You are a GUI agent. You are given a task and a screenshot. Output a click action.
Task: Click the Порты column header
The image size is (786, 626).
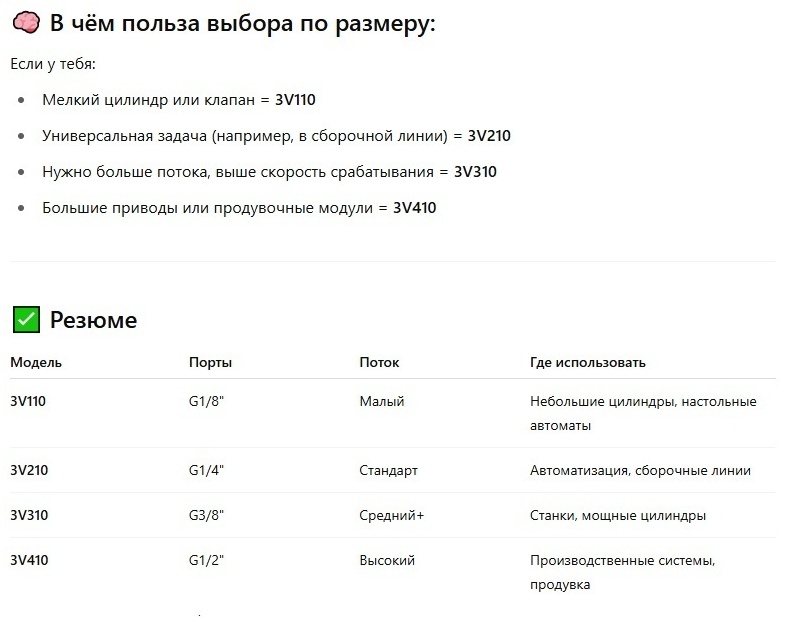pos(211,362)
